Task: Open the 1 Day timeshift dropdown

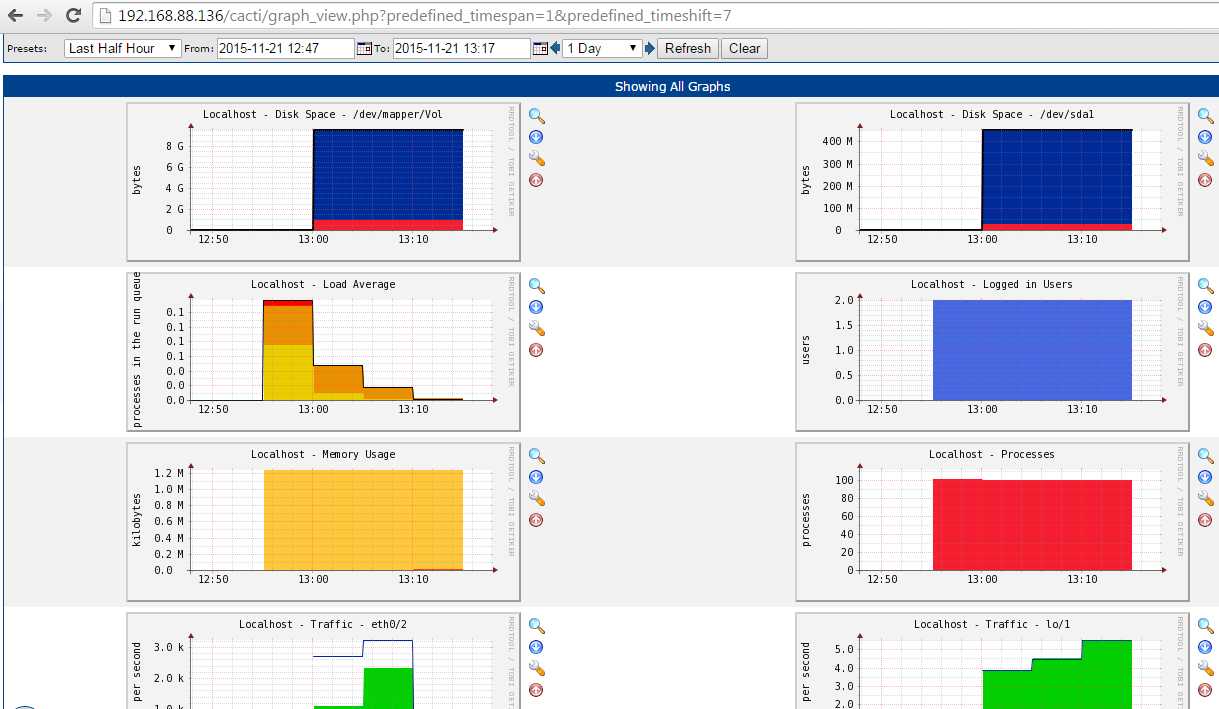Action: click(x=602, y=48)
